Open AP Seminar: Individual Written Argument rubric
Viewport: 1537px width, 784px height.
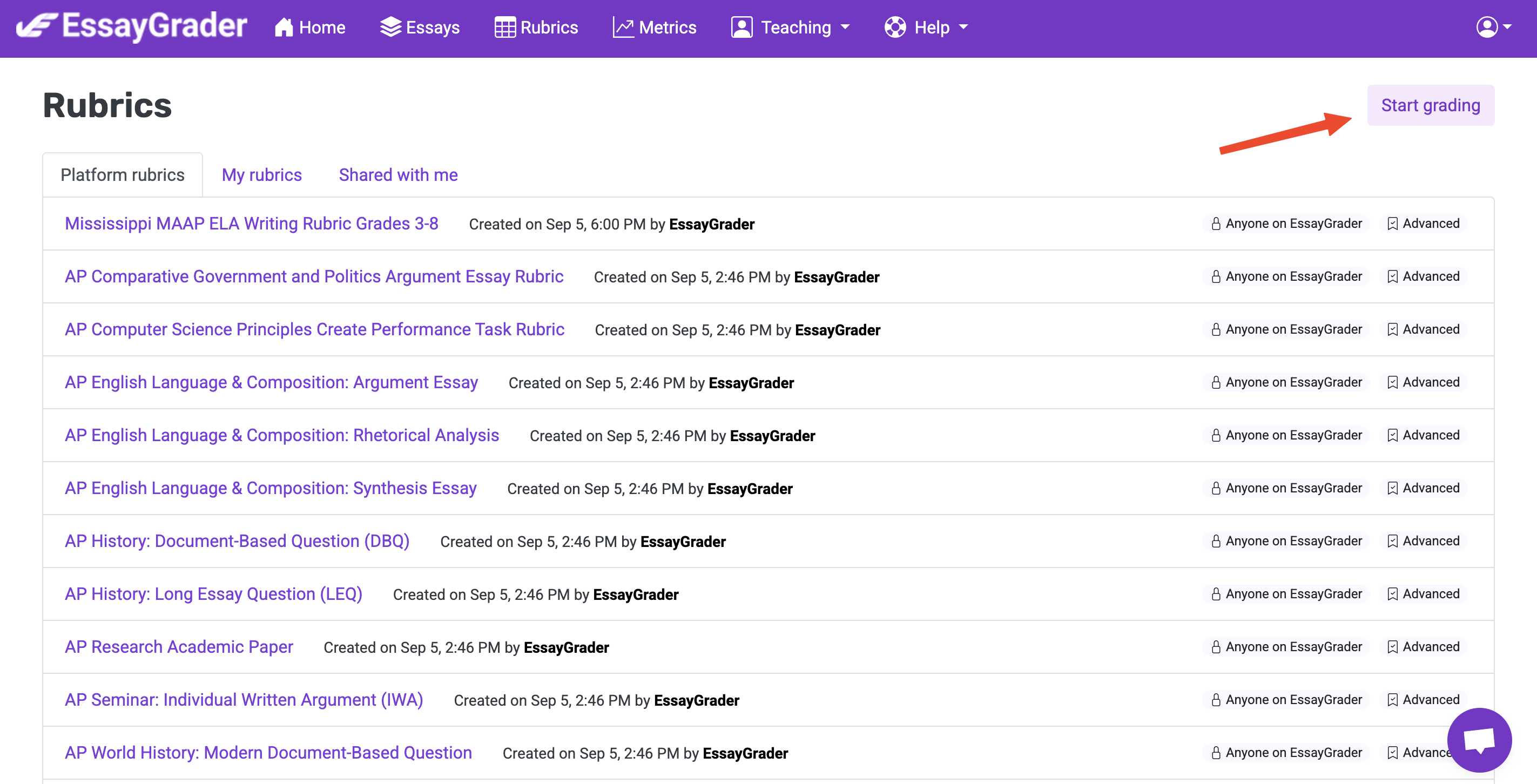pyautogui.click(x=244, y=699)
